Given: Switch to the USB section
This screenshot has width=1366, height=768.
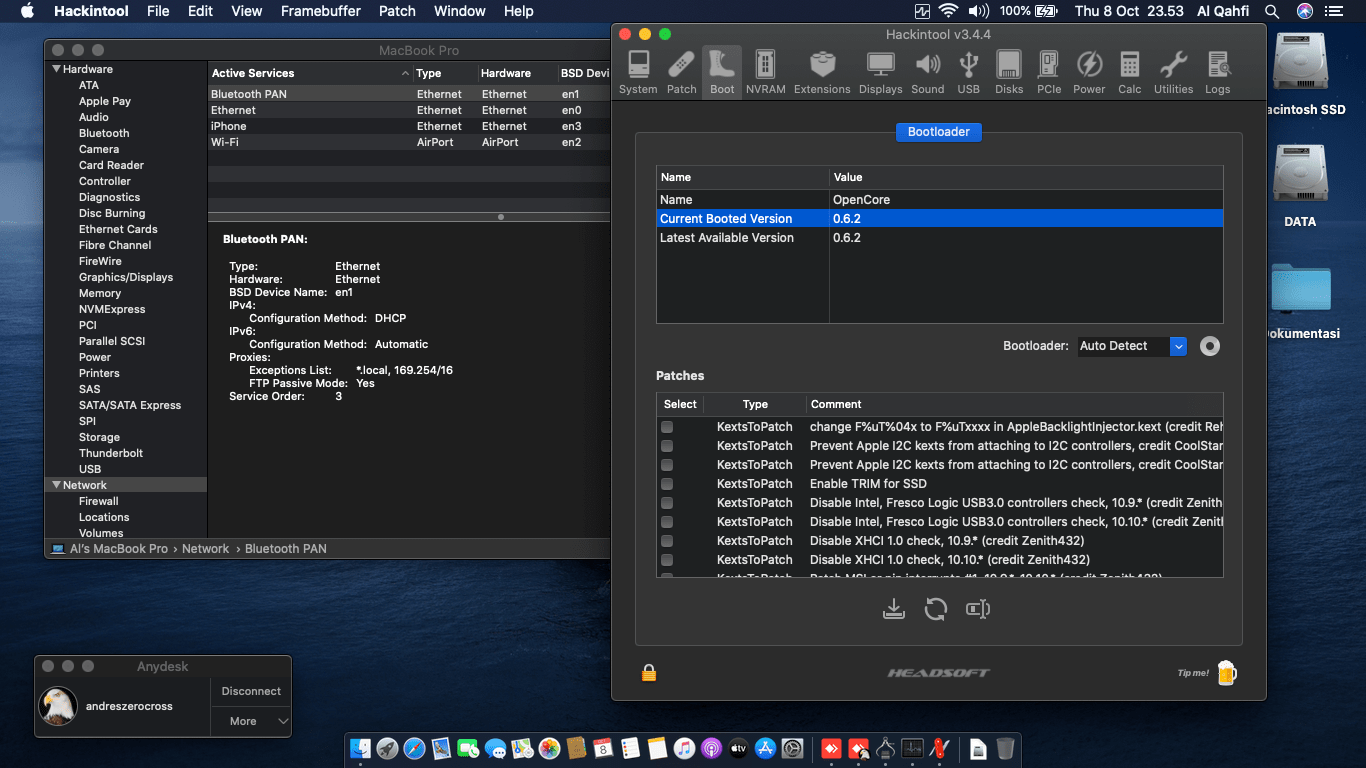Looking at the screenshot, I should 968,71.
